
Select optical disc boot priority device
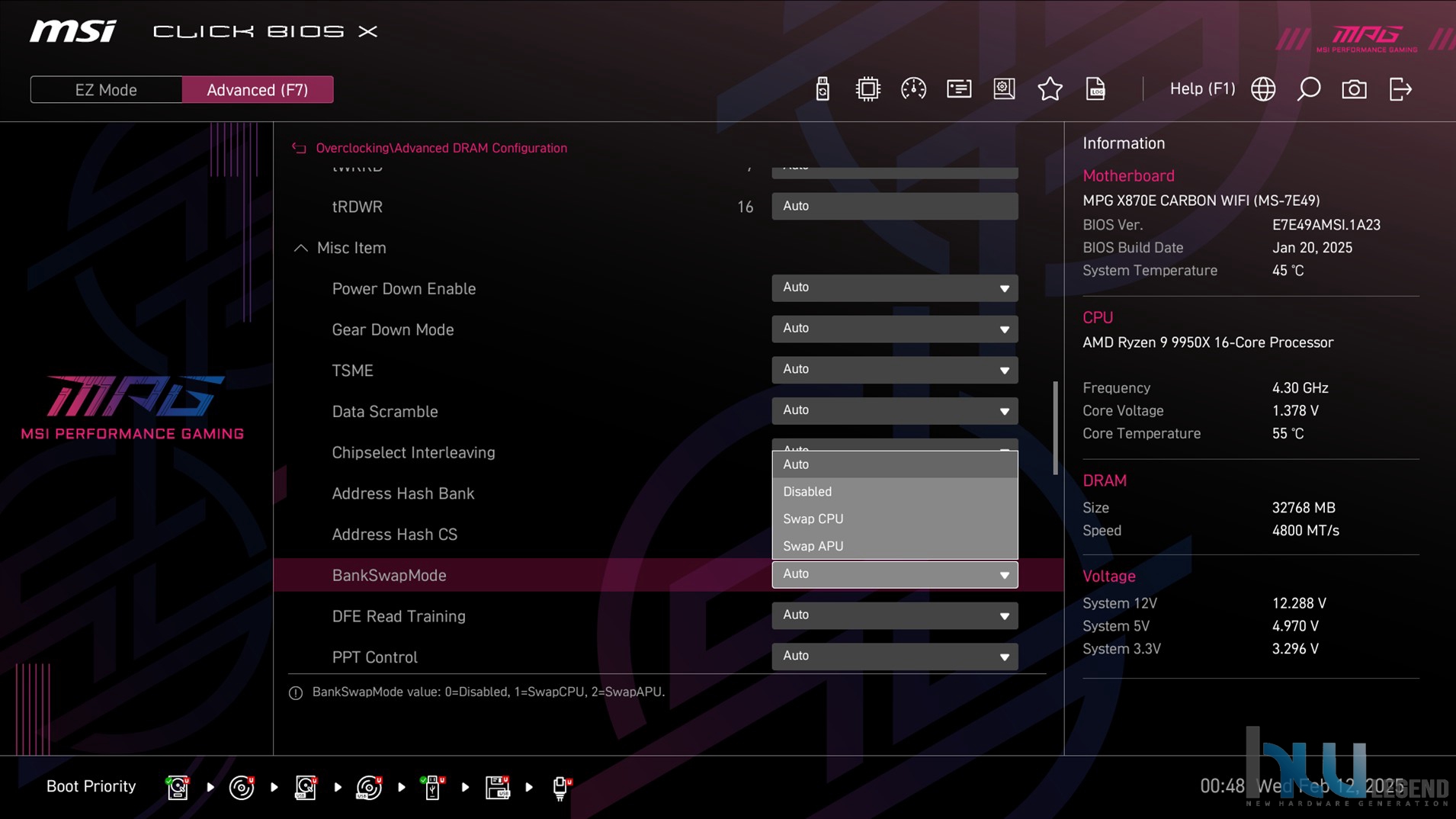tap(242, 787)
